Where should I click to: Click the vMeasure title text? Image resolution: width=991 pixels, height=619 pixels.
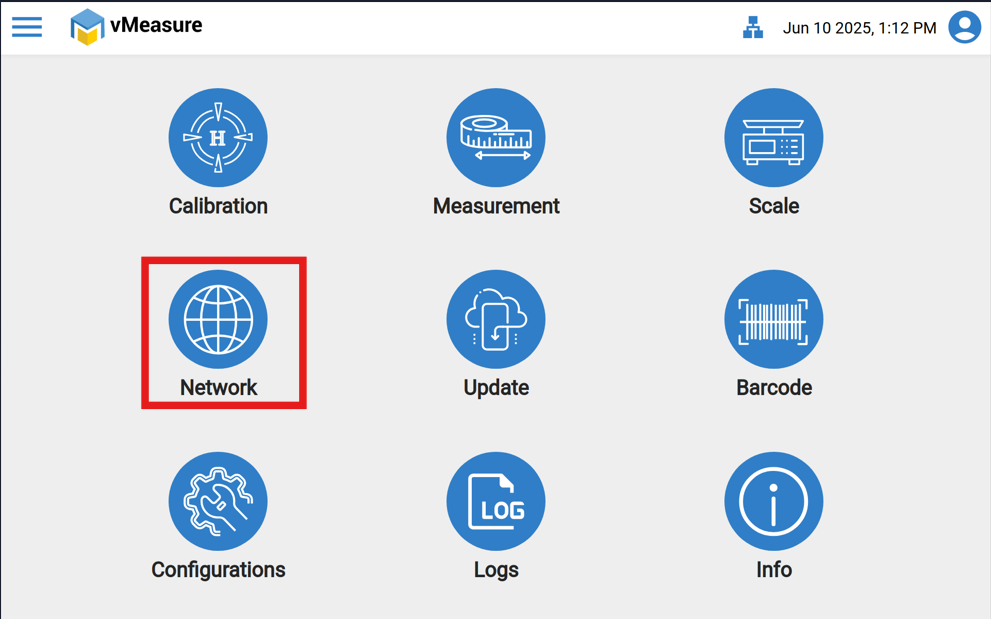156,26
